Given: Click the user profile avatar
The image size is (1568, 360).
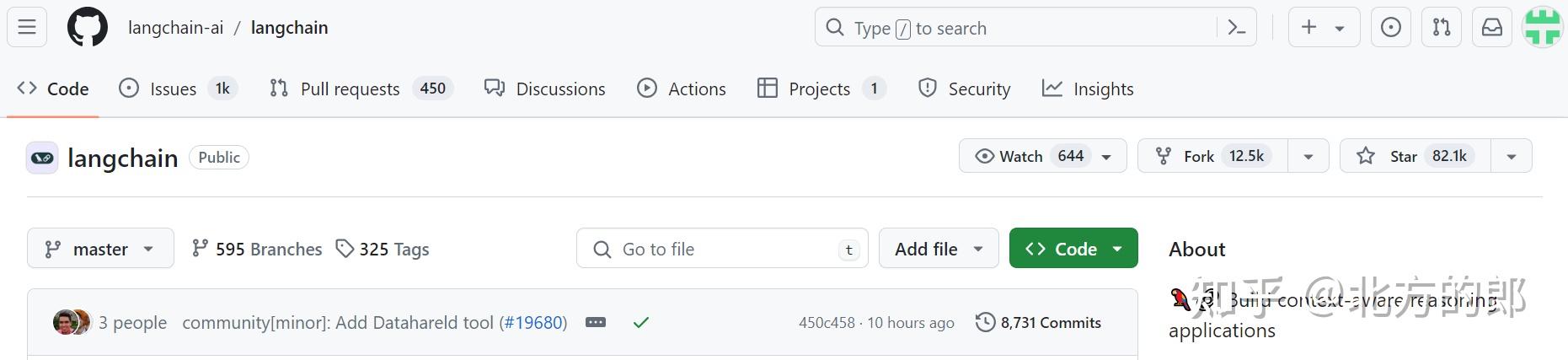Looking at the screenshot, I should (x=1543, y=28).
